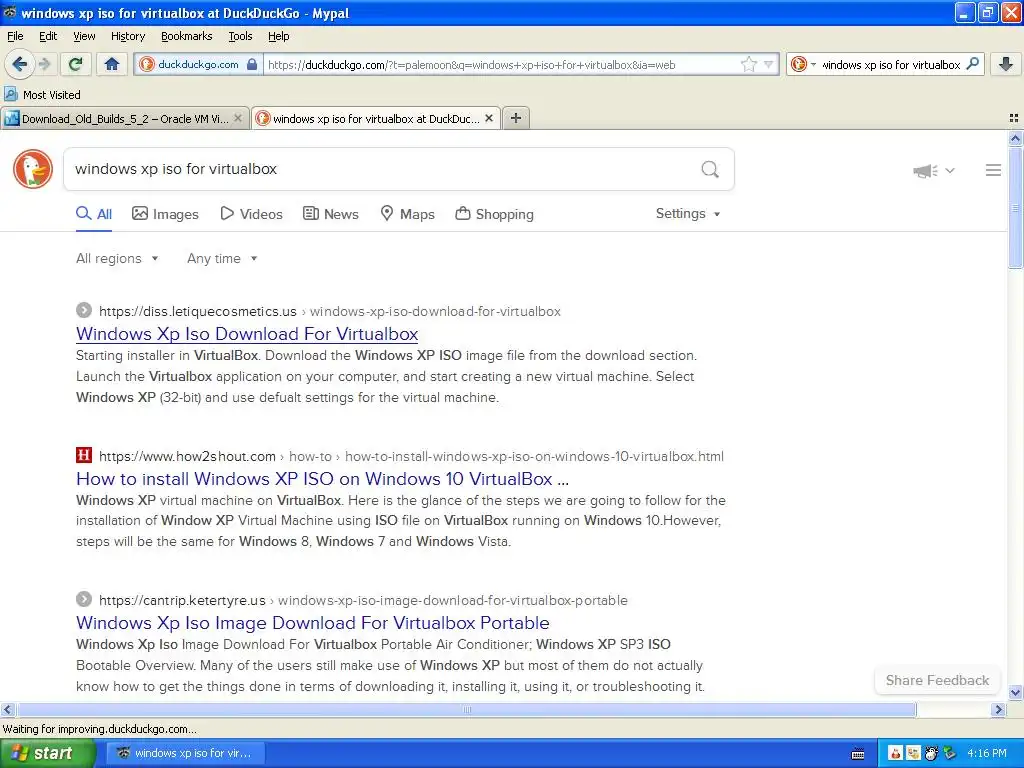Open the DuckDuckGo hamburger side menu

point(993,170)
